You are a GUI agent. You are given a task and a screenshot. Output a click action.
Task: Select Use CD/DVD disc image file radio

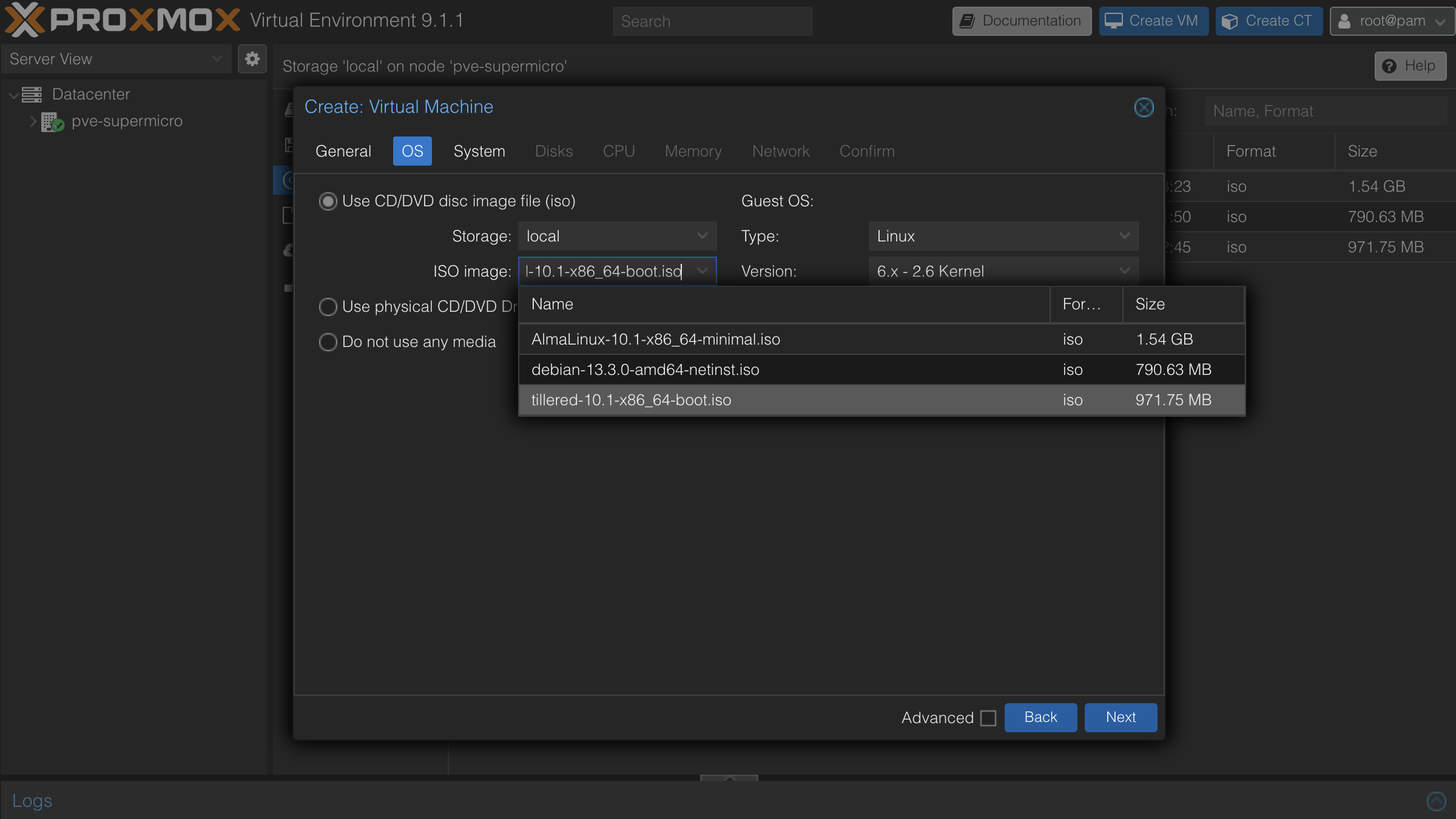coord(328,201)
